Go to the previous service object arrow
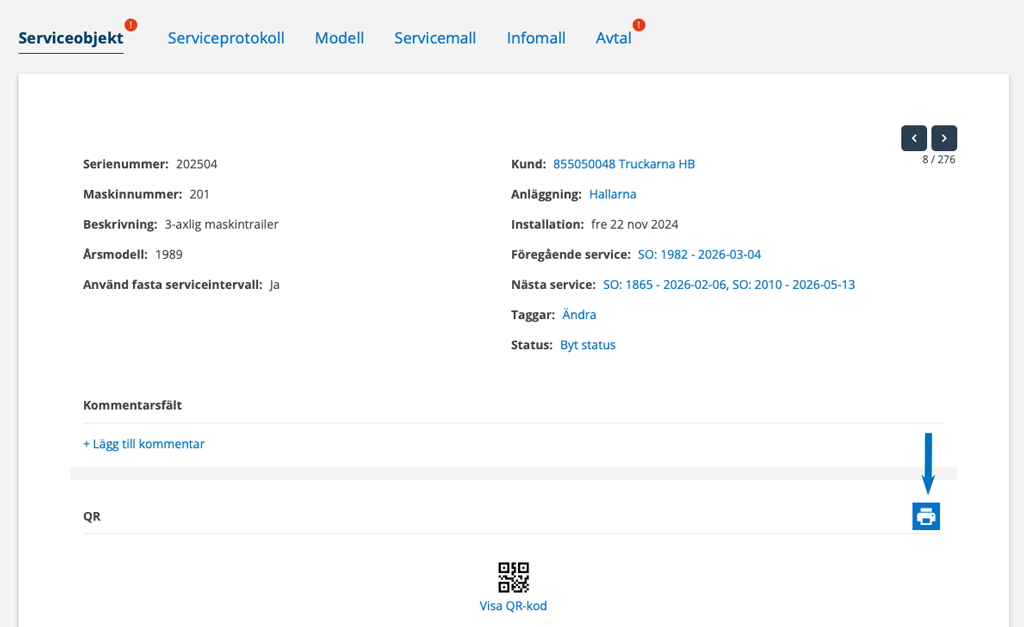Image resolution: width=1024 pixels, height=627 pixels. point(913,138)
